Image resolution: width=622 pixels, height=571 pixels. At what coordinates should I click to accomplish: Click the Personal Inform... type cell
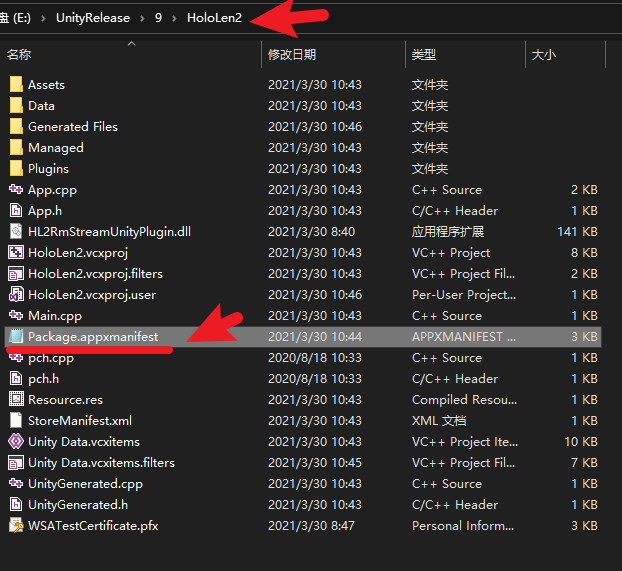click(x=463, y=525)
